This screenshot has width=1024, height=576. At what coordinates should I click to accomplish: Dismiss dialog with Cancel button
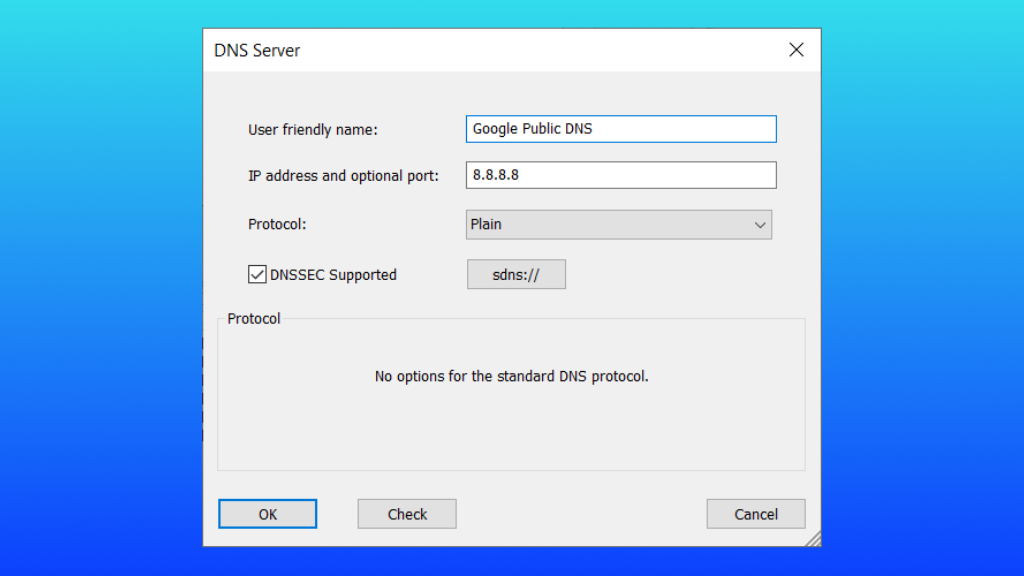click(756, 514)
